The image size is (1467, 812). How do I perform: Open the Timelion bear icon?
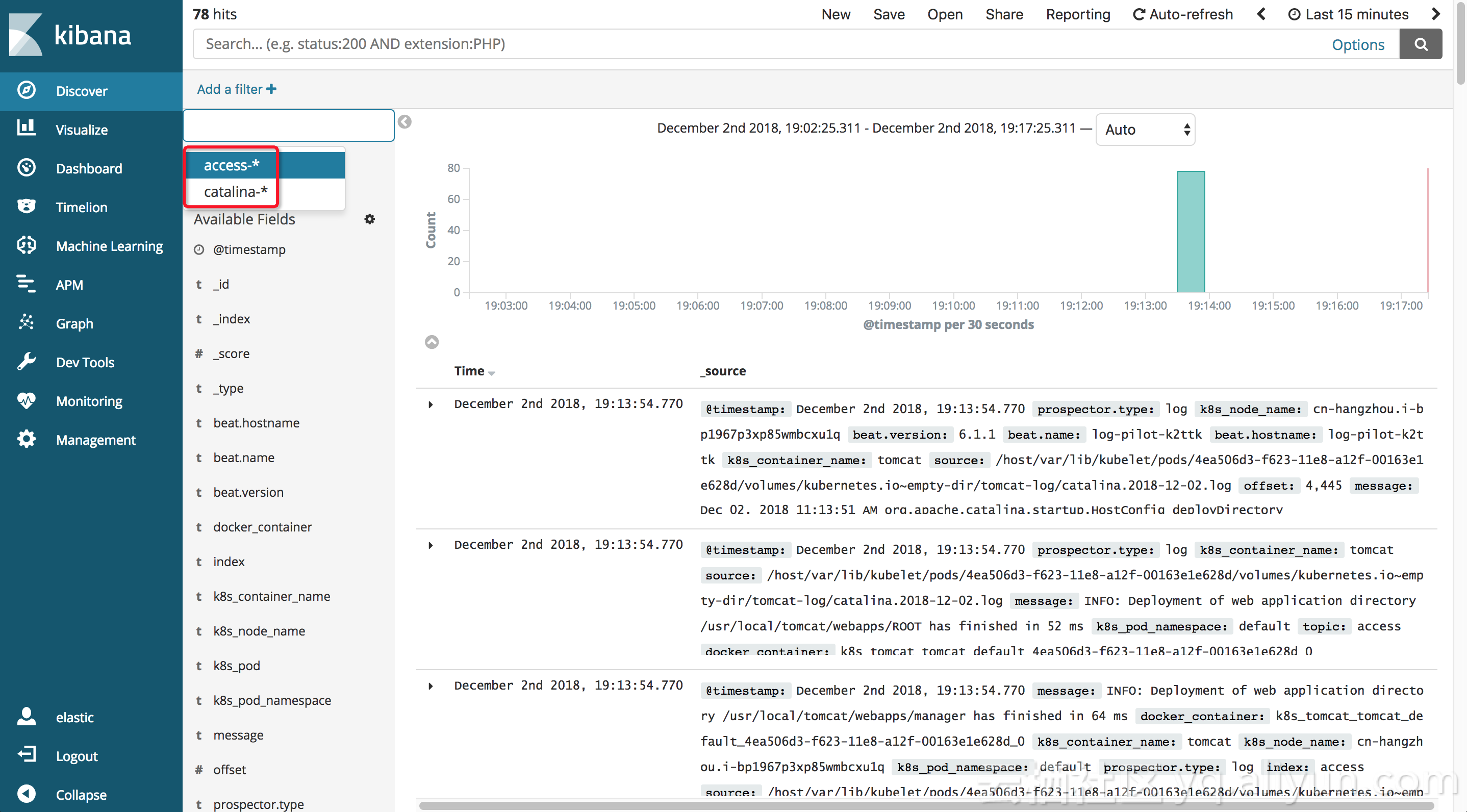(26, 206)
